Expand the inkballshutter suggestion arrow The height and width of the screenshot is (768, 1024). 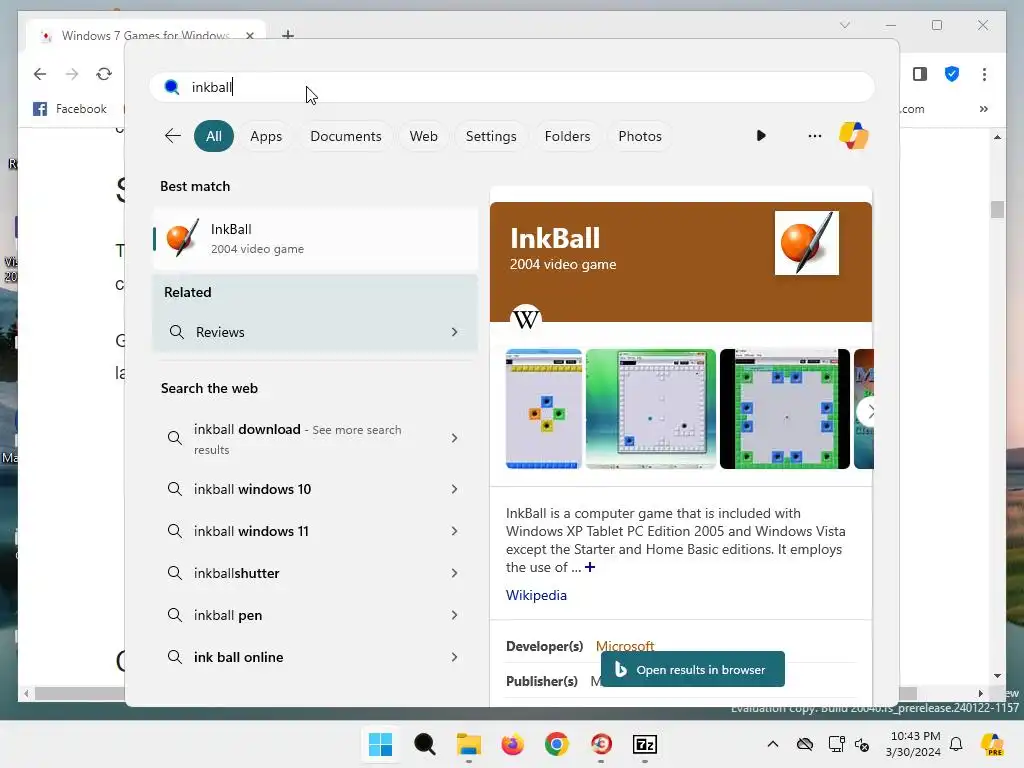pyautogui.click(x=455, y=573)
